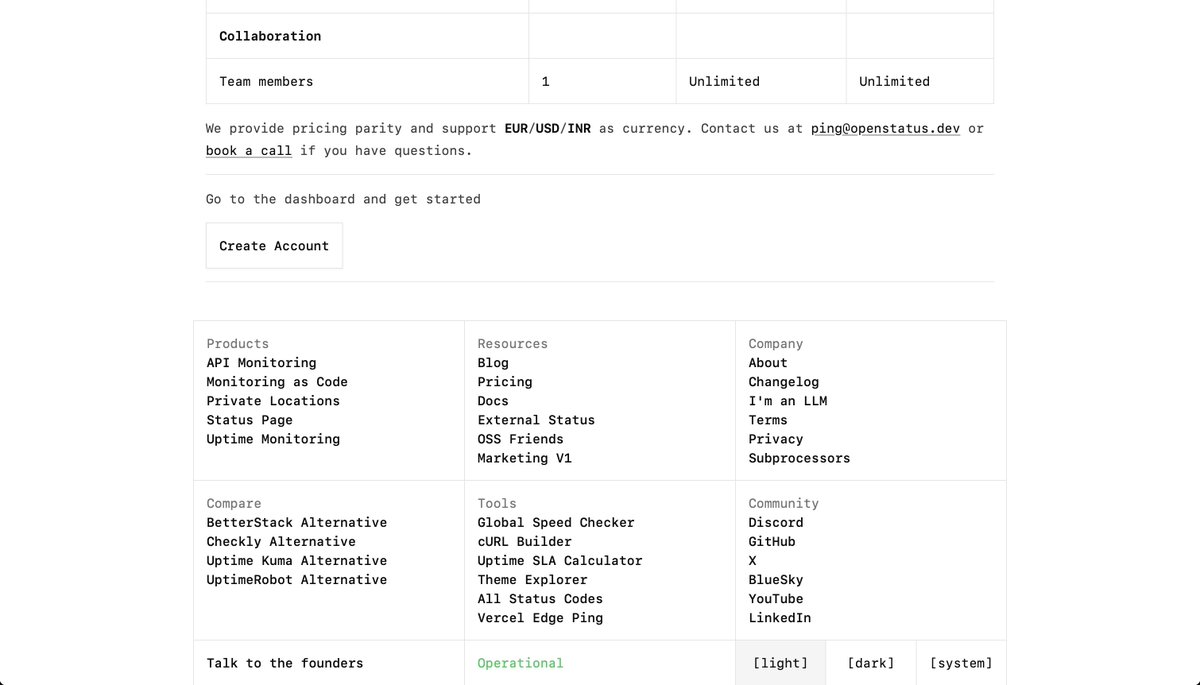Open UptimeRobot Alternative comparison
The width and height of the screenshot is (1200, 685).
point(296,580)
